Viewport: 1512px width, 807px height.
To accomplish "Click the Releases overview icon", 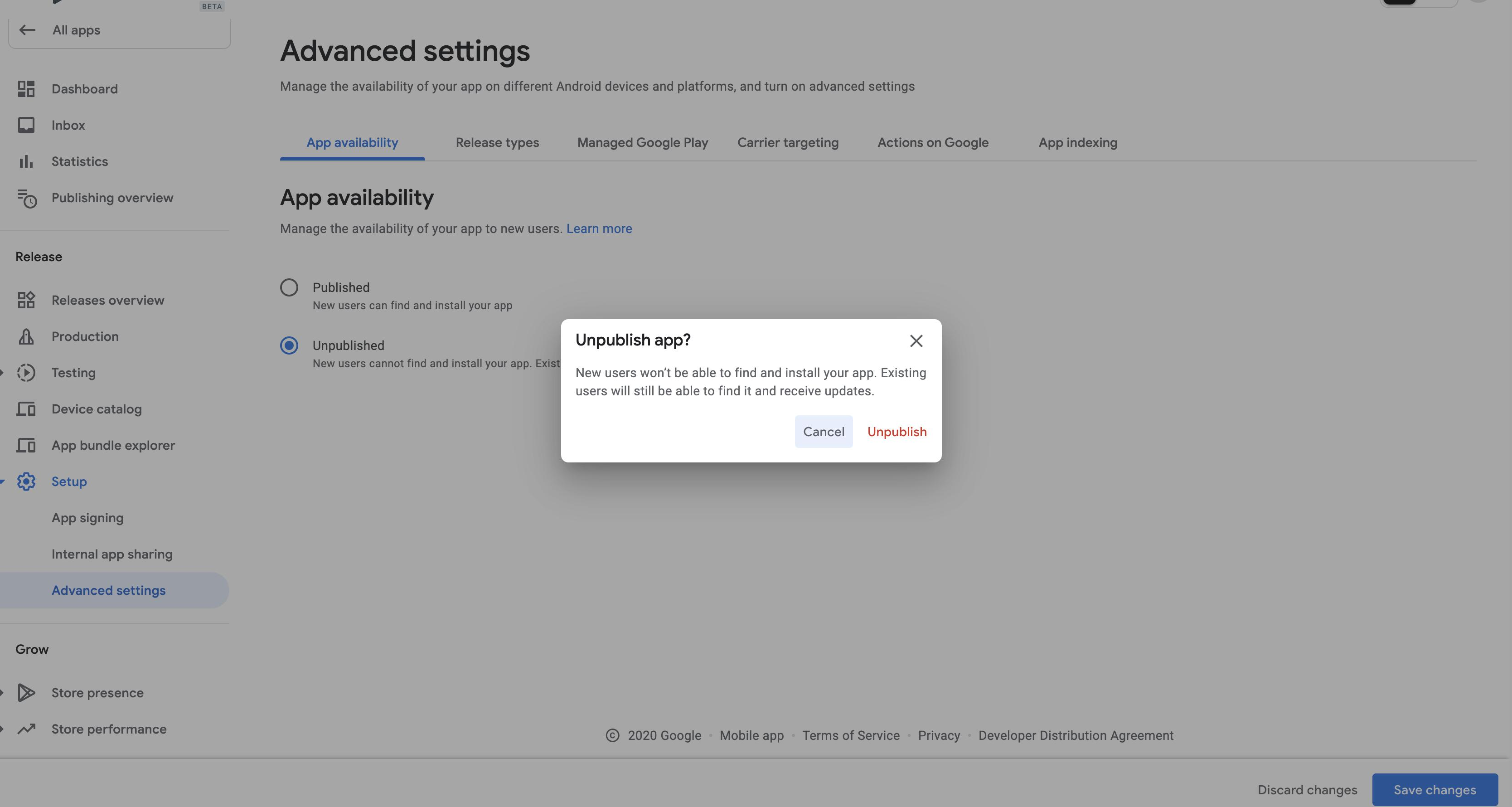I will click(26, 300).
